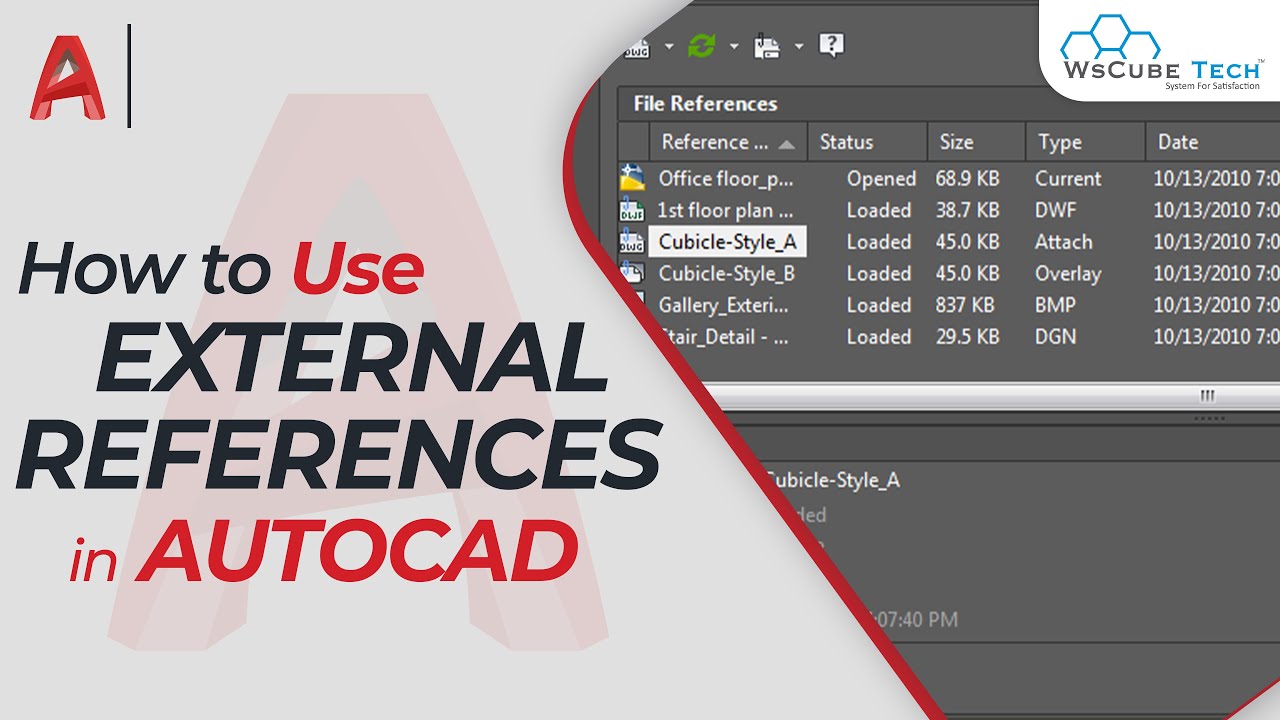Viewport: 1280px width, 720px height.
Task: Select the 1st floor plan DWF icon
Action: point(633,210)
